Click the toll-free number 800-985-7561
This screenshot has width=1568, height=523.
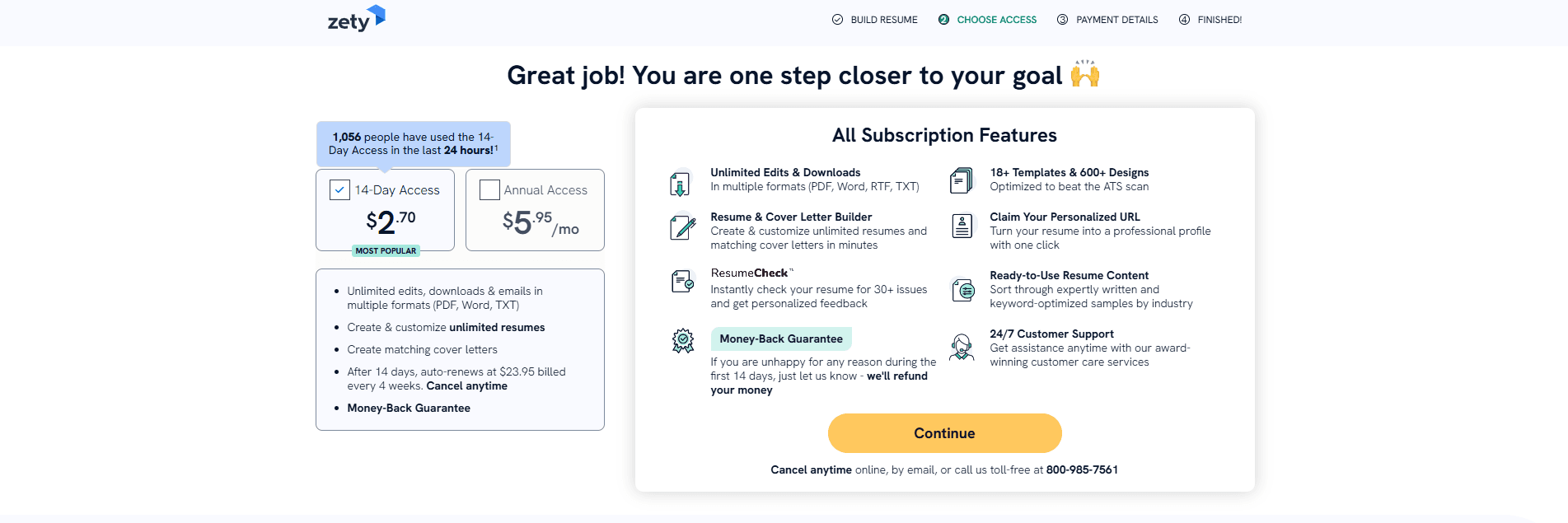(1080, 469)
